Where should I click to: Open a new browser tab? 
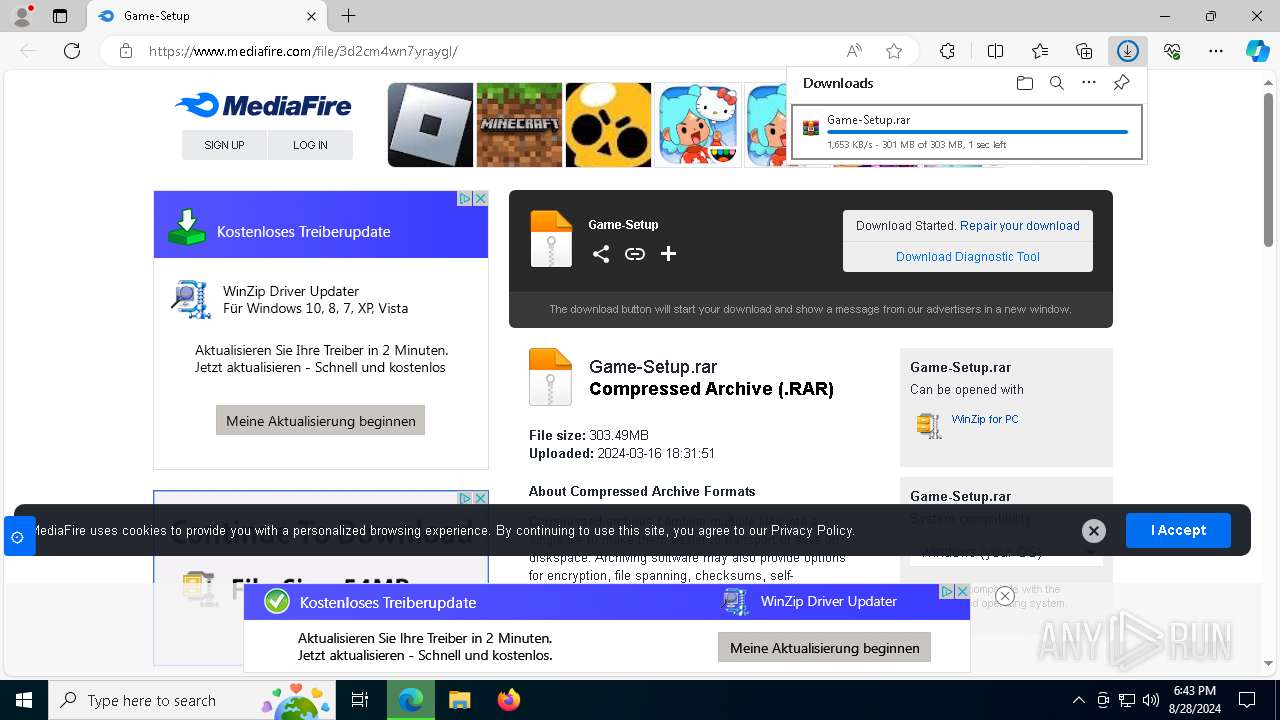point(348,15)
